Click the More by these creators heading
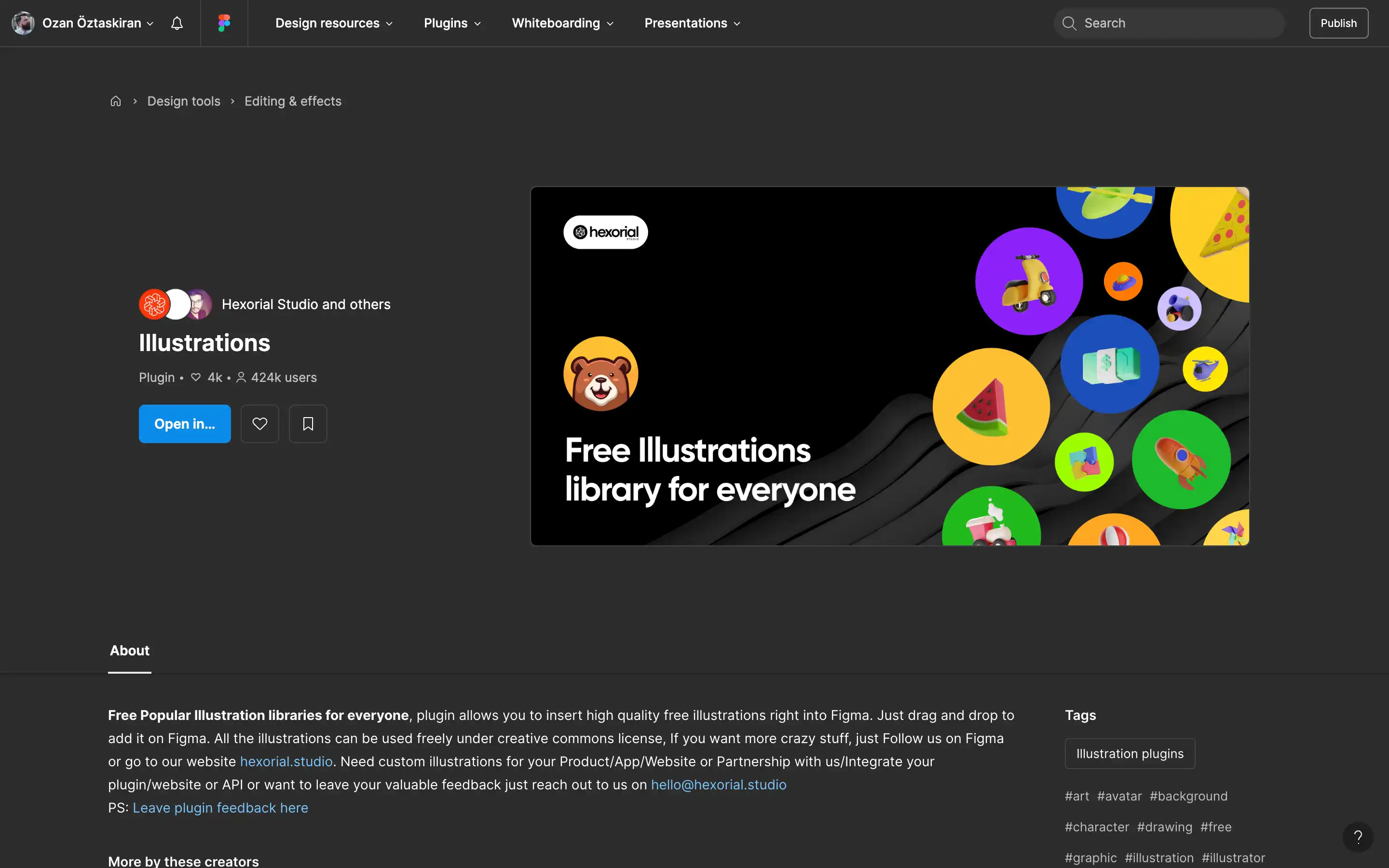This screenshot has width=1389, height=868. click(x=183, y=861)
